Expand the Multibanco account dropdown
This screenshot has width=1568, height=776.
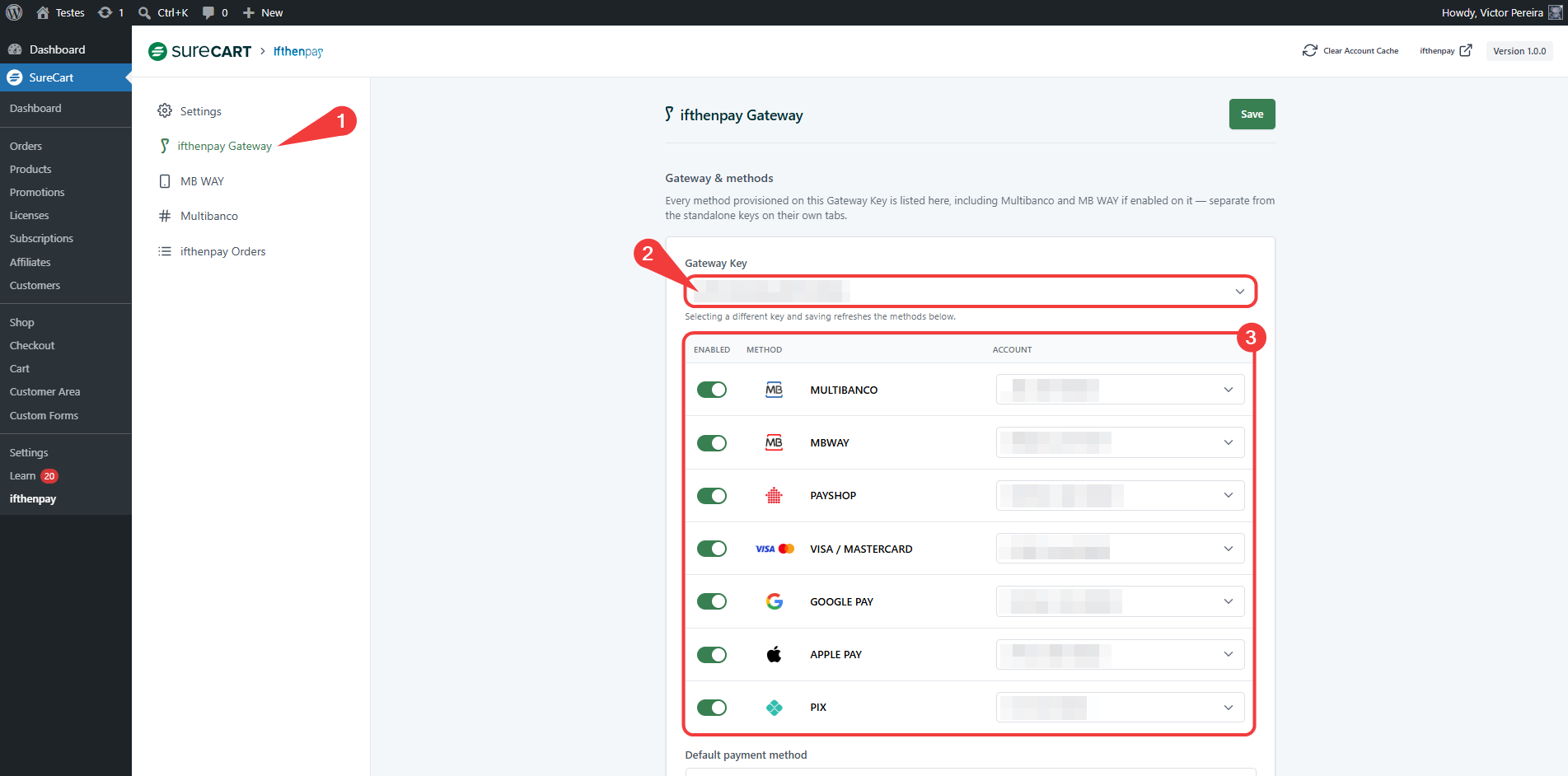click(1120, 390)
